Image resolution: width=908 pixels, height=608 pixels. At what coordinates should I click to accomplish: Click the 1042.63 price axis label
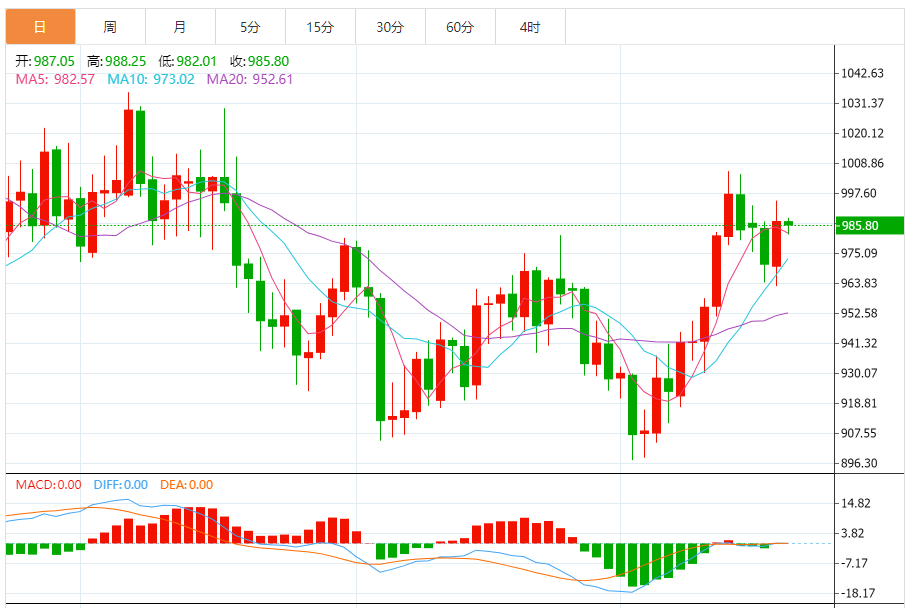click(x=862, y=73)
